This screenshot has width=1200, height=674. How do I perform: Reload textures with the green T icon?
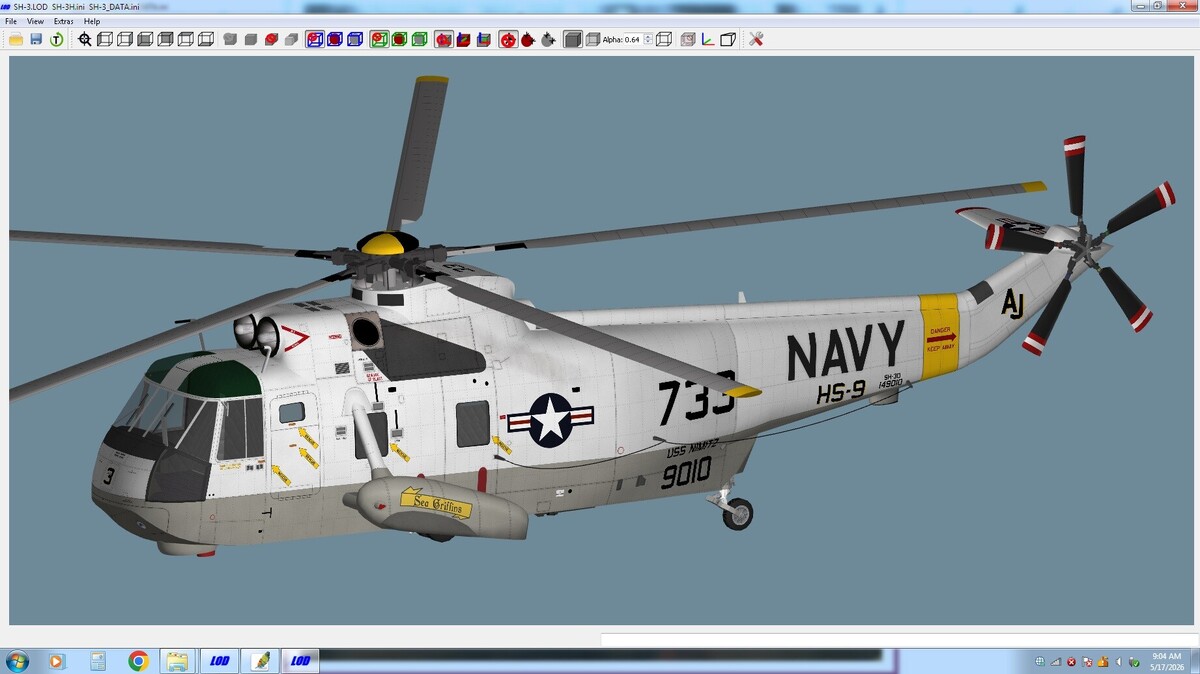[57, 39]
